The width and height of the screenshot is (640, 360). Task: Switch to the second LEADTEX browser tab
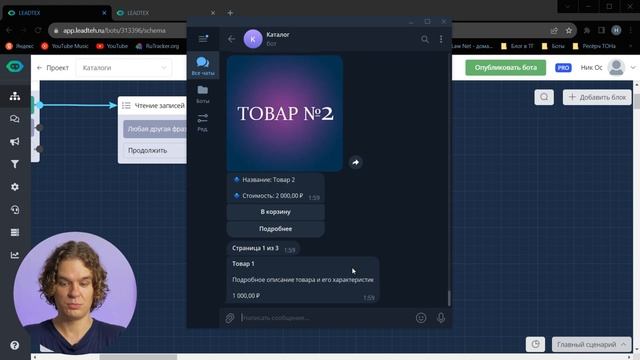coord(165,13)
